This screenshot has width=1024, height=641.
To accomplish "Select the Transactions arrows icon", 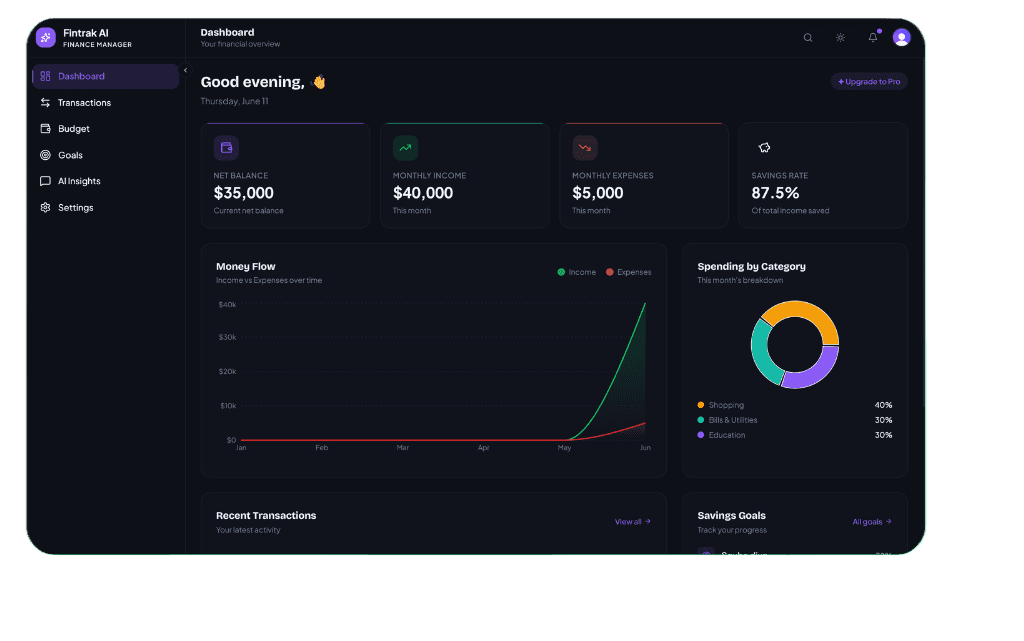I will tap(45, 102).
